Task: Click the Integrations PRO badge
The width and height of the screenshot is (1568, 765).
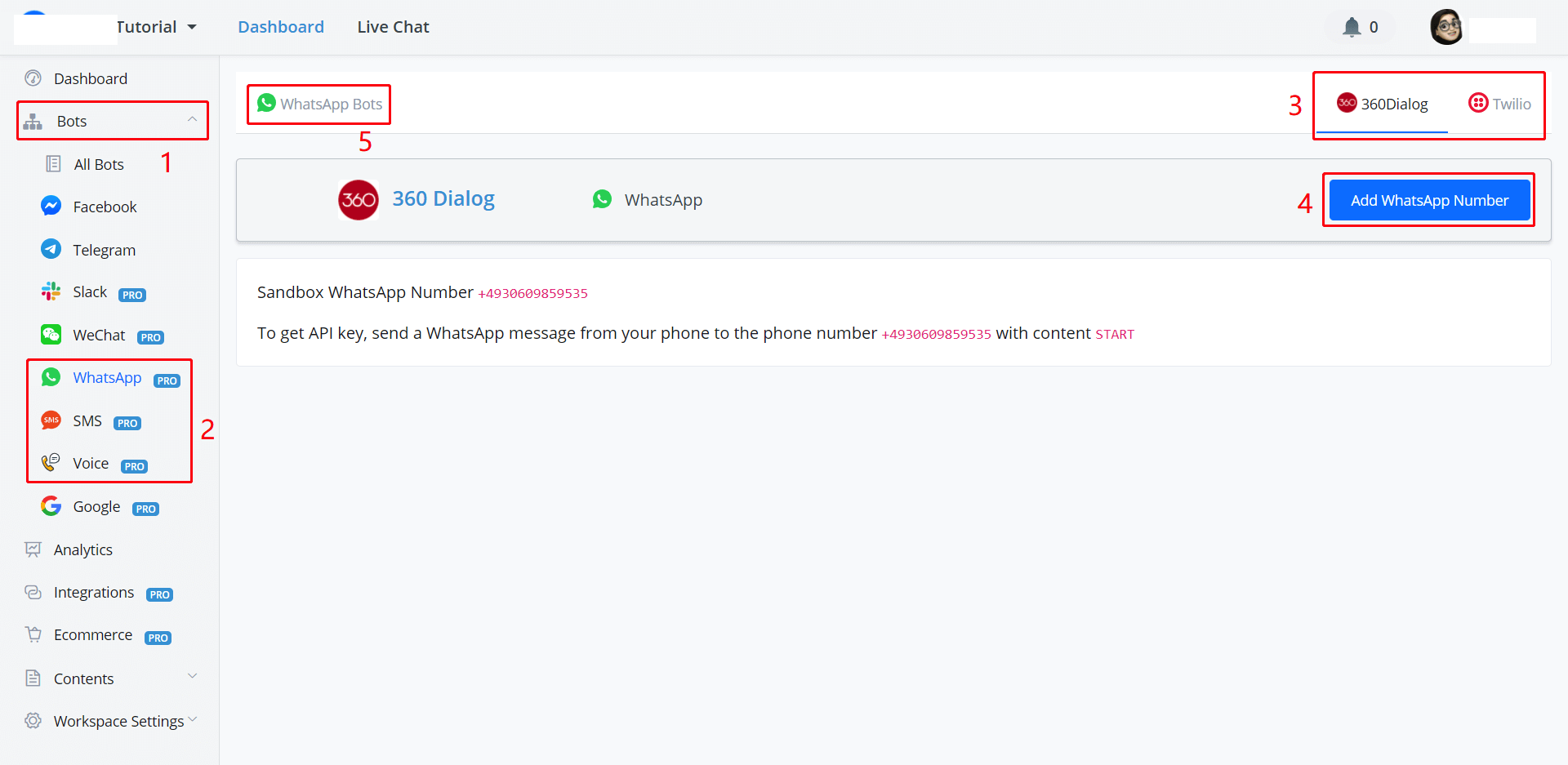Action: (159, 594)
